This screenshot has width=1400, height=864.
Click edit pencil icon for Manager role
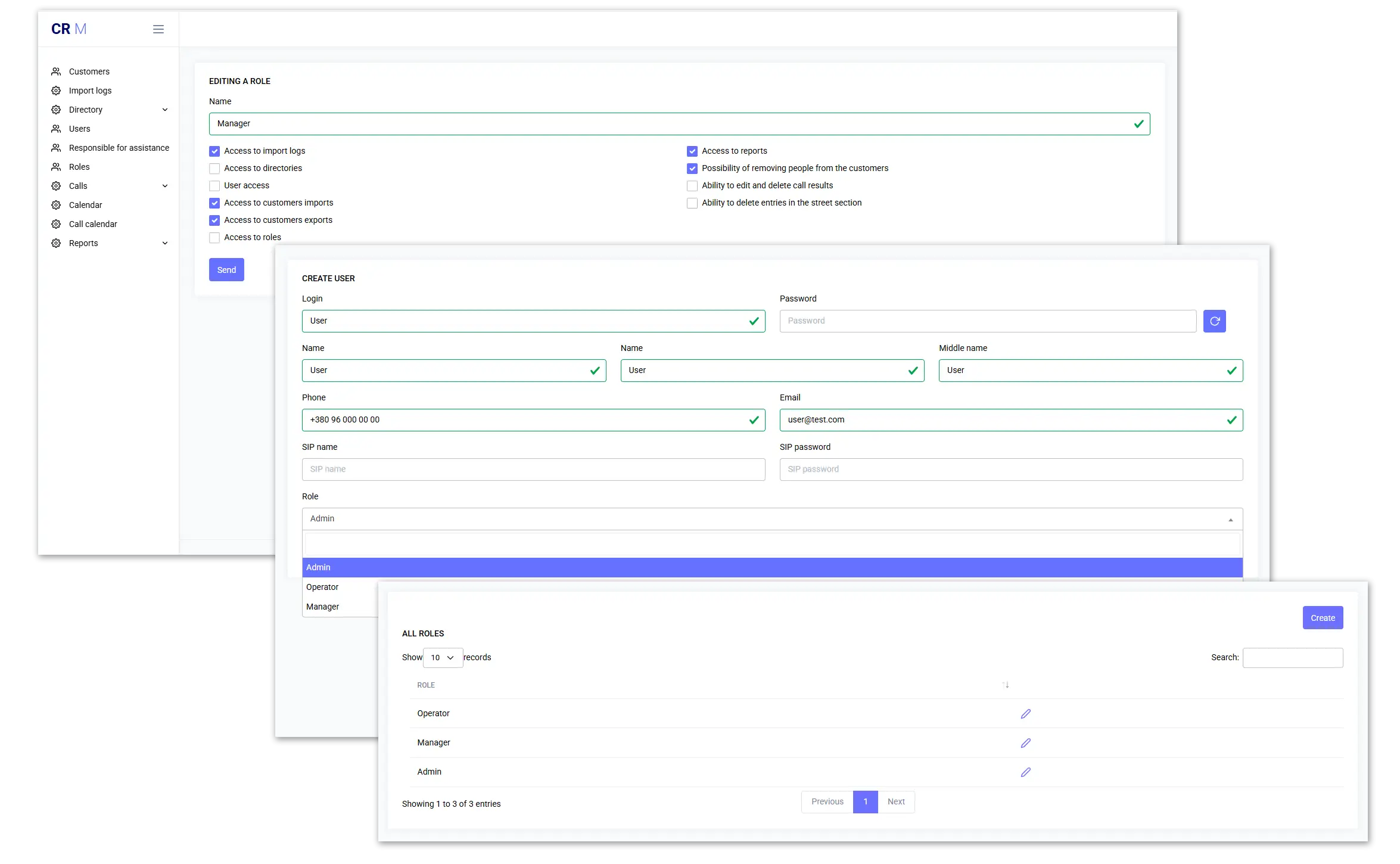1025,743
